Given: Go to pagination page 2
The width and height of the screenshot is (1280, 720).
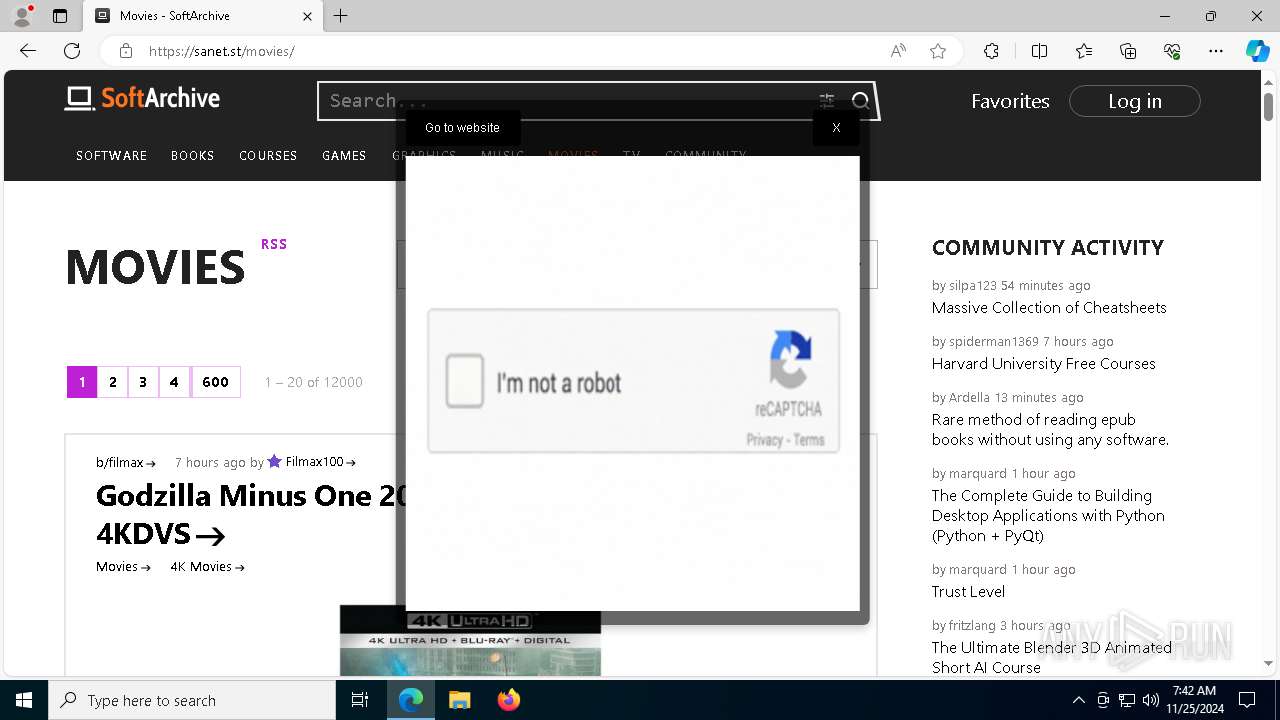Looking at the screenshot, I should [x=113, y=382].
